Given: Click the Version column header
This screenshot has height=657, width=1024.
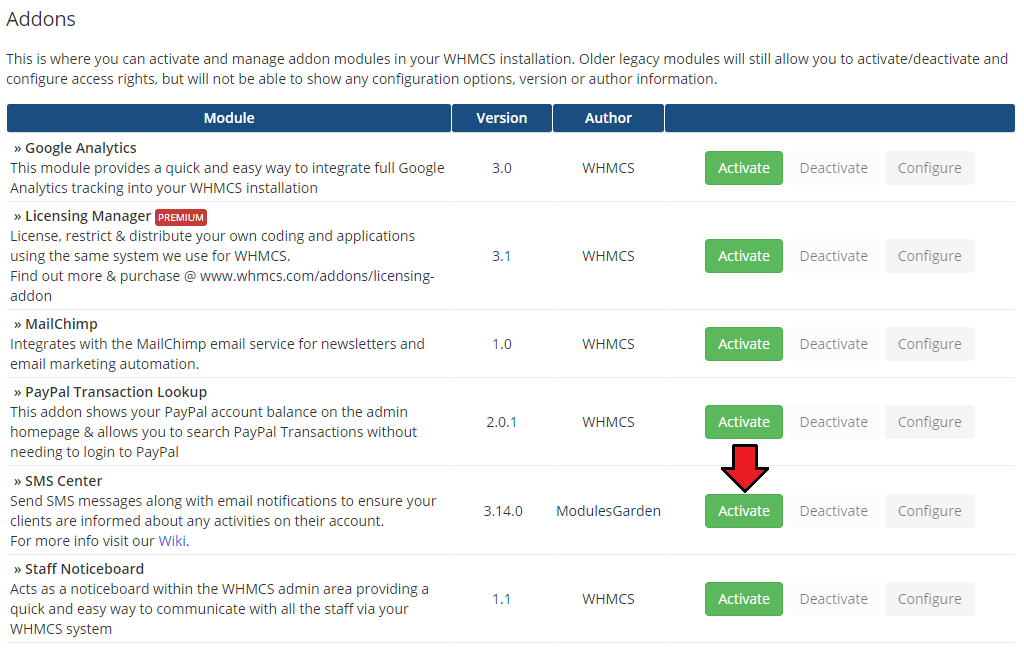Looking at the screenshot, I should point(502,118).
